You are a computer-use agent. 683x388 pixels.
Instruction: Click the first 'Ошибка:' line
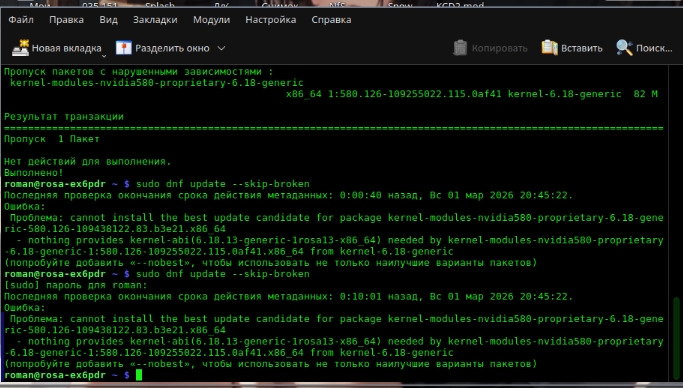pos(25,206)
